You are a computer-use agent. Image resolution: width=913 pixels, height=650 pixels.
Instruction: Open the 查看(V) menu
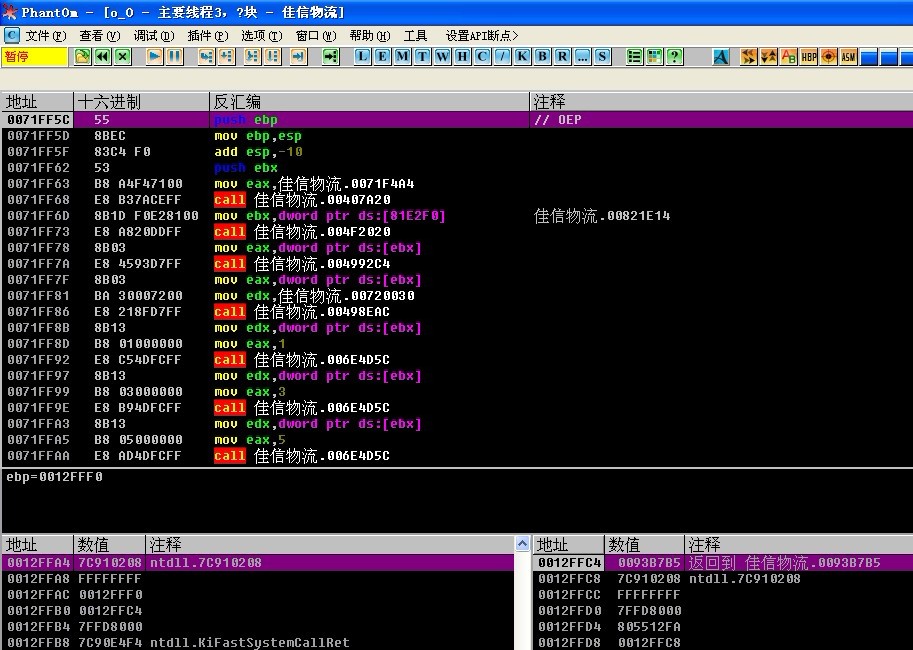(x=100, y=36)
